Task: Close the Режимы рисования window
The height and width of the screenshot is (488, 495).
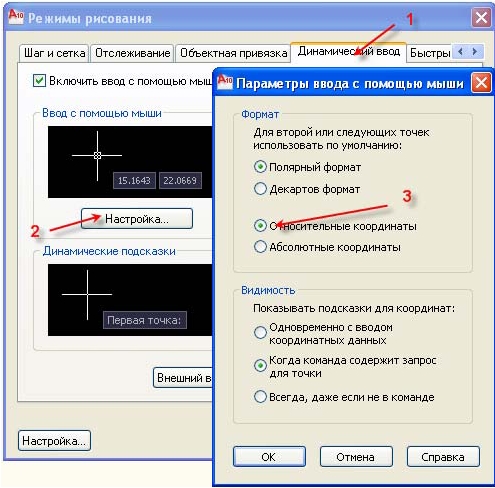Action: [481, 17]
